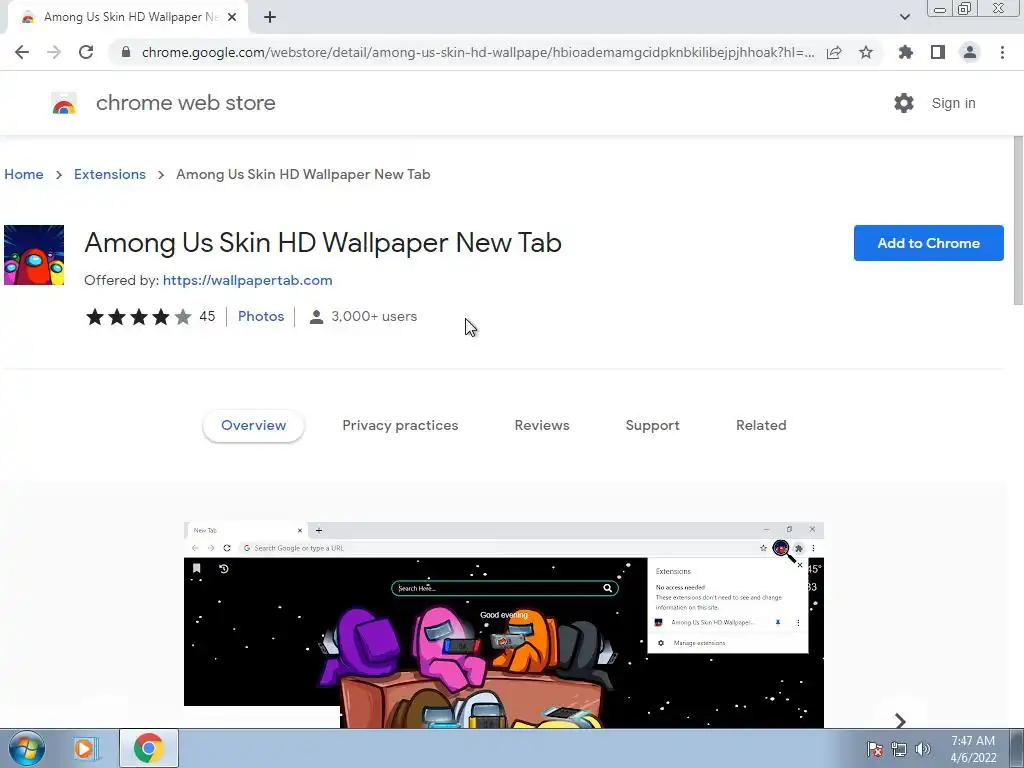Show next screenshot with right chevron

[x=900, y=721]
